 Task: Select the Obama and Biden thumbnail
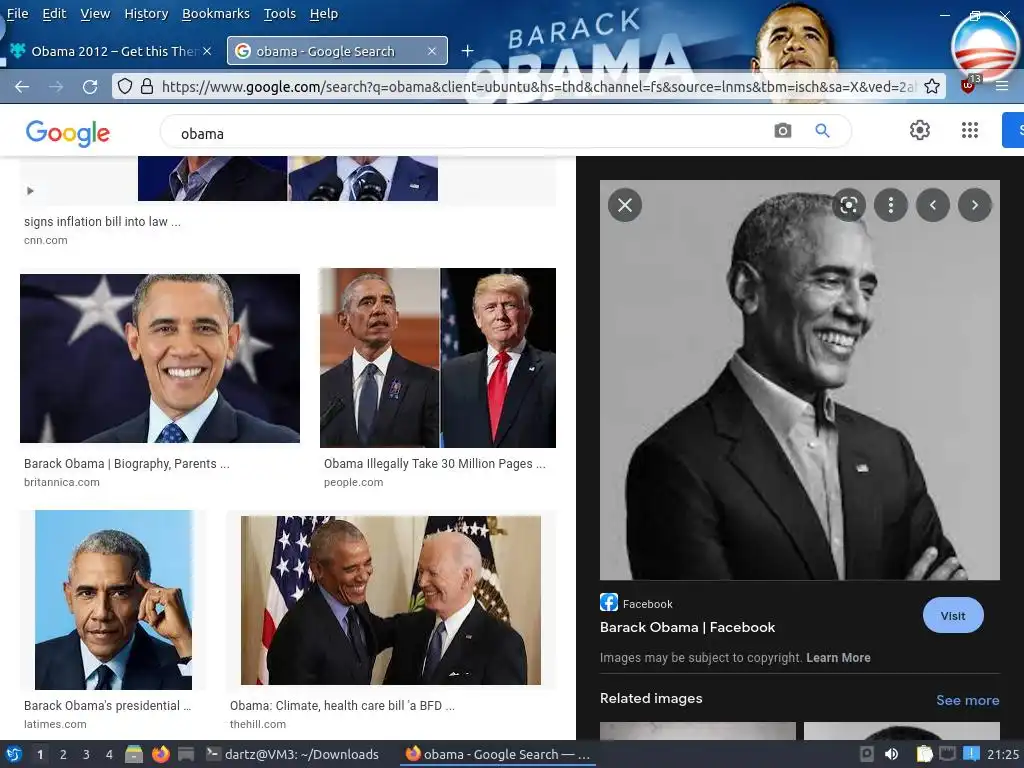391,600
